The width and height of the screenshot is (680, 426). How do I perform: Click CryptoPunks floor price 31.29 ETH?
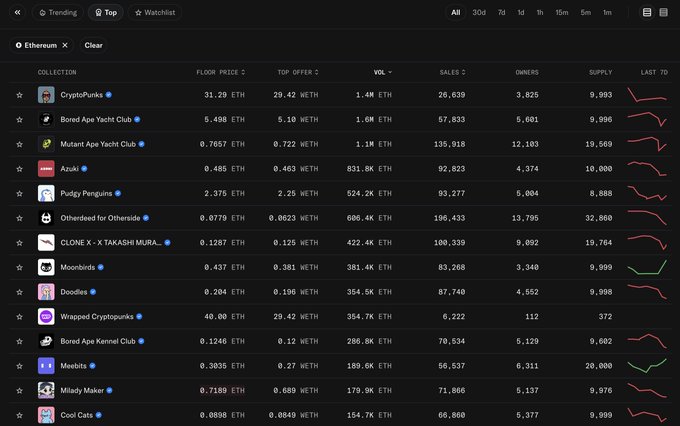pyautogui.click(x=224, y=95)
